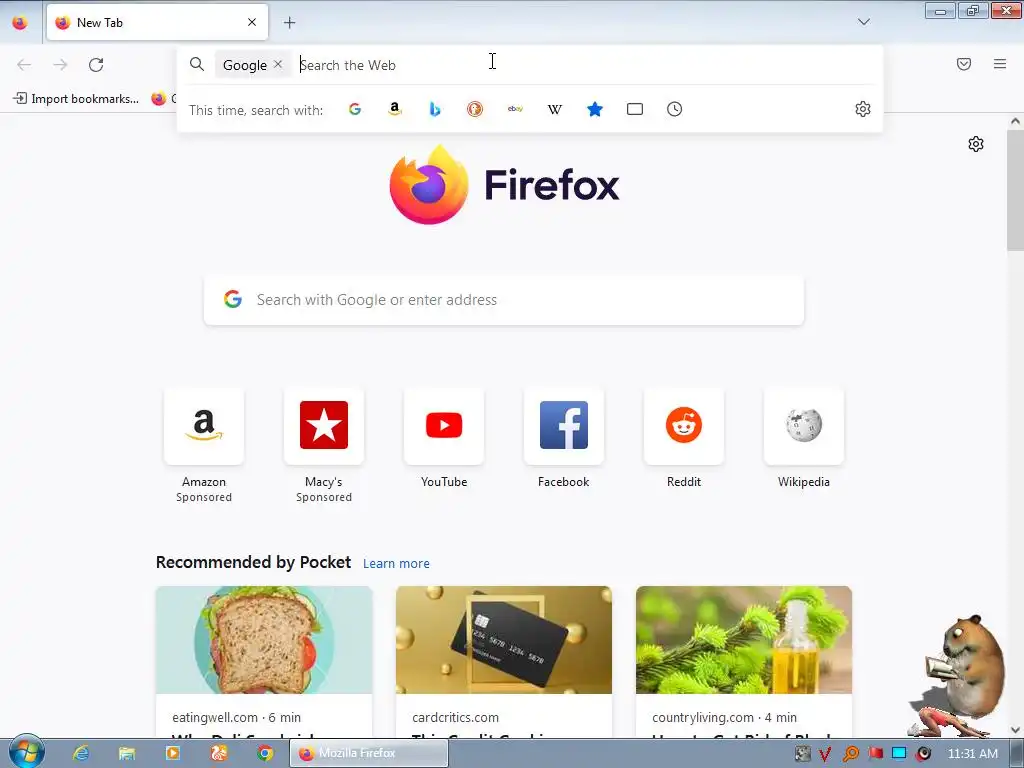The width and height of the screenshot is (1024, 768).
Task: Select the New Tab tab
Action: pos(157,22)
